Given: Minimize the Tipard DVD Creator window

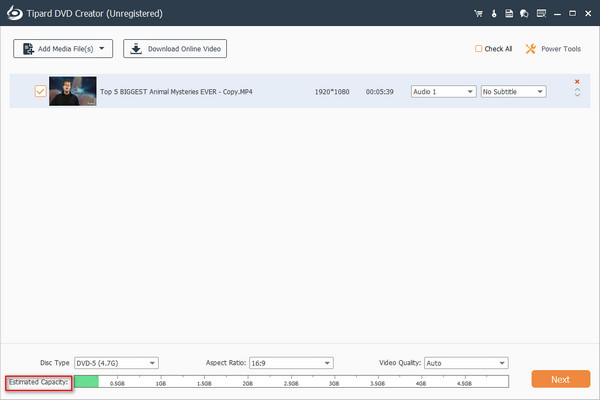Looking at the screenshot, I should coord(557,14).
